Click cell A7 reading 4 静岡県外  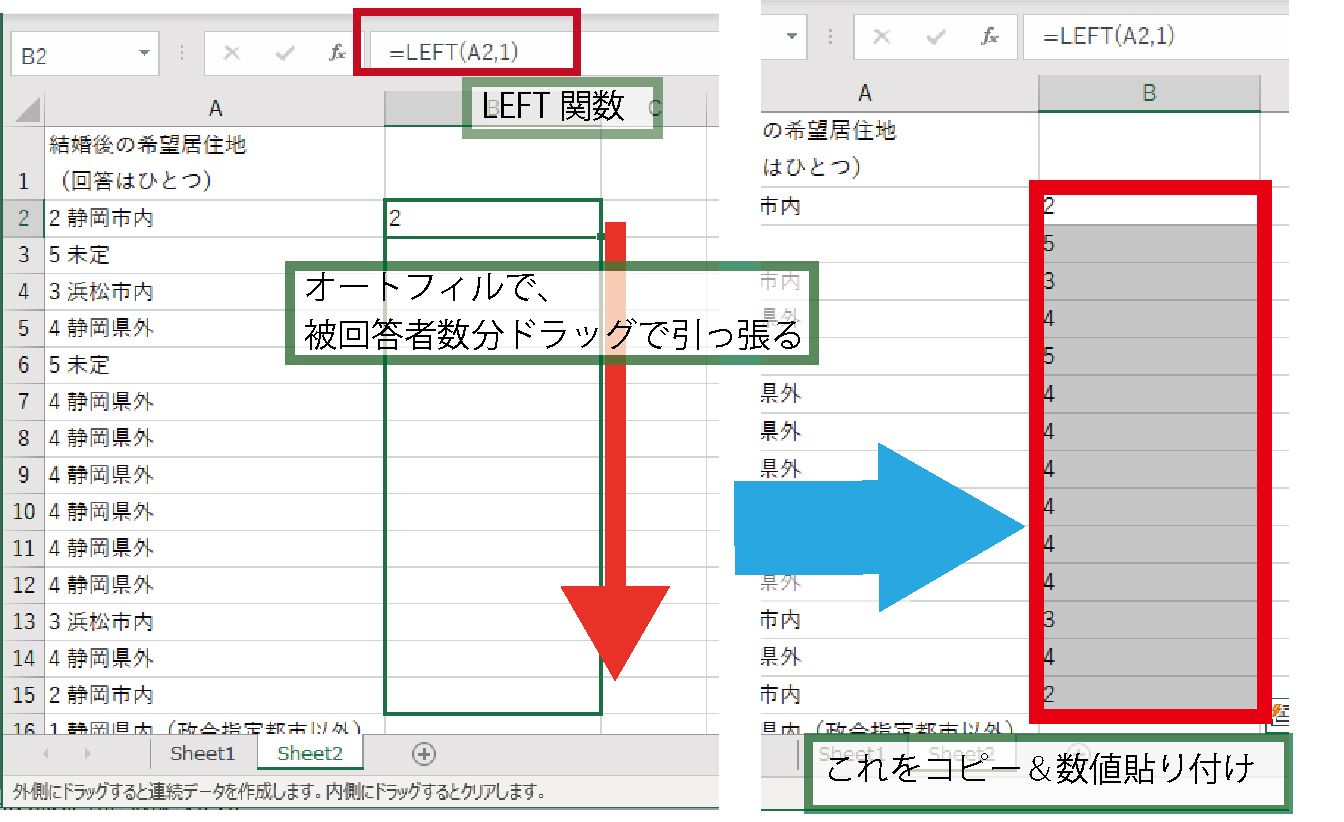tap(214, 402)
